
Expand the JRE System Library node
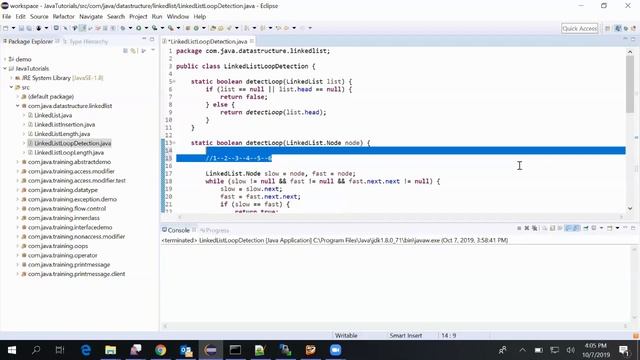click(11, 78)
